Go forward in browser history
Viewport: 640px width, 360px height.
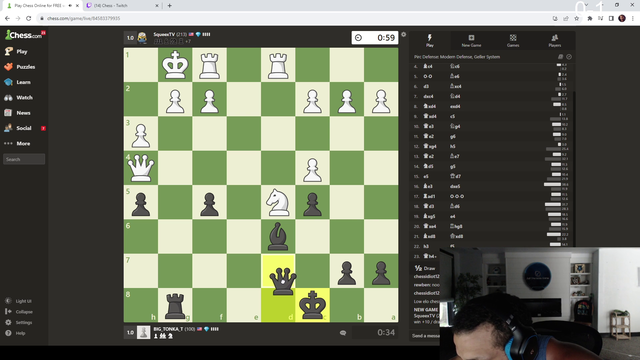(18, 18)
